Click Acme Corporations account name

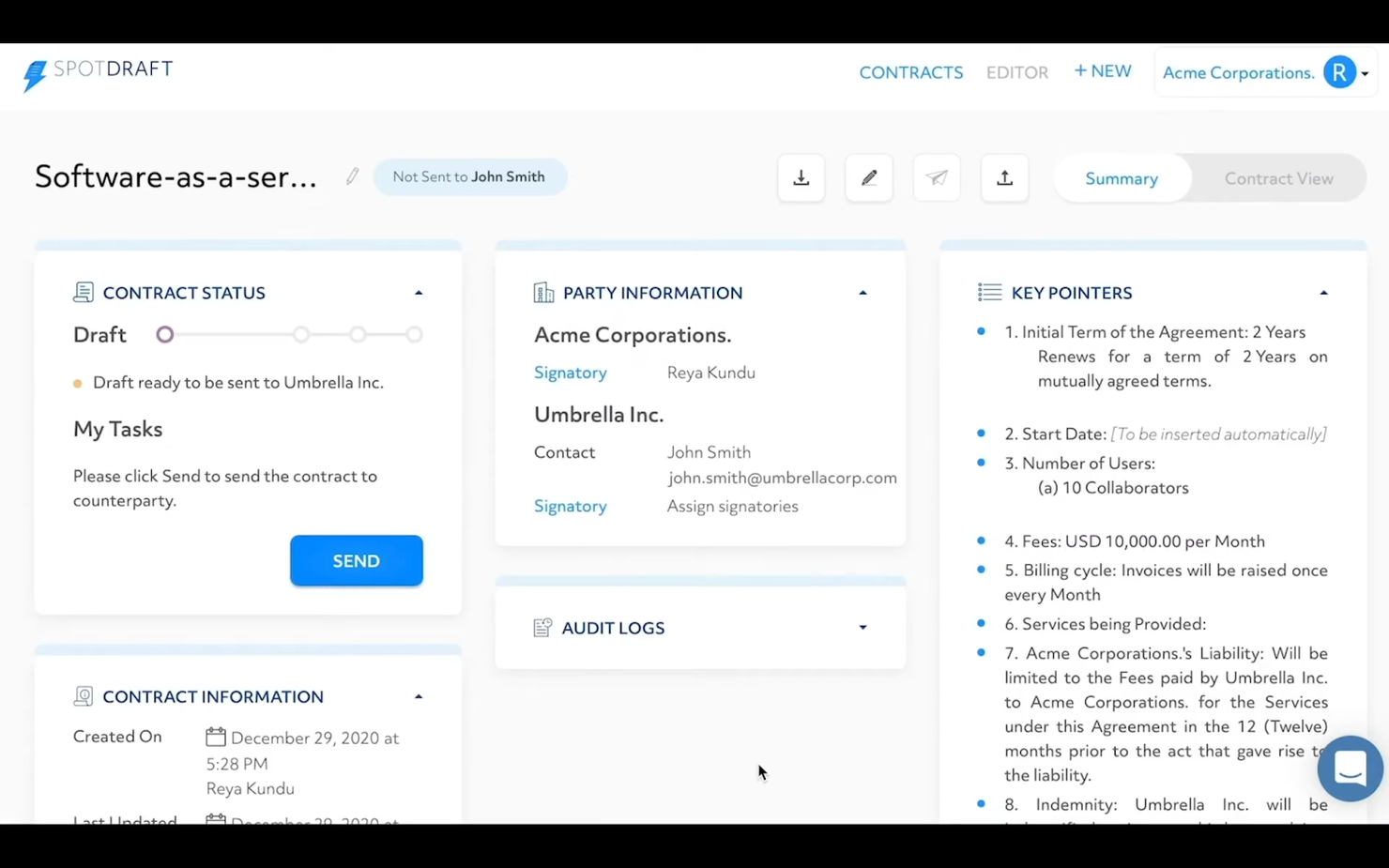[x=1238, y=72]
